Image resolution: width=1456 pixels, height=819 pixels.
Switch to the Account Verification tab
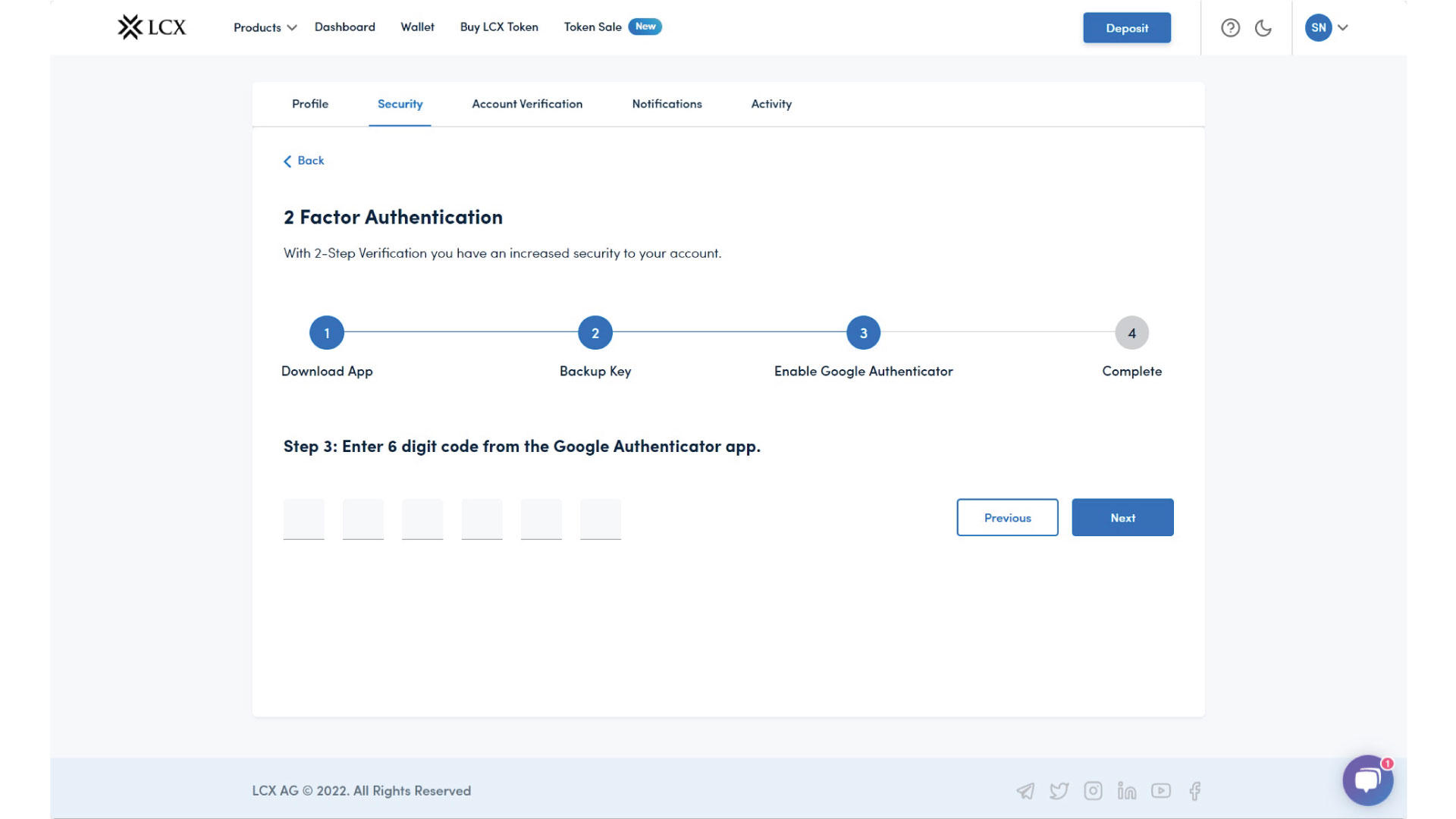click(x=527, y=104)
